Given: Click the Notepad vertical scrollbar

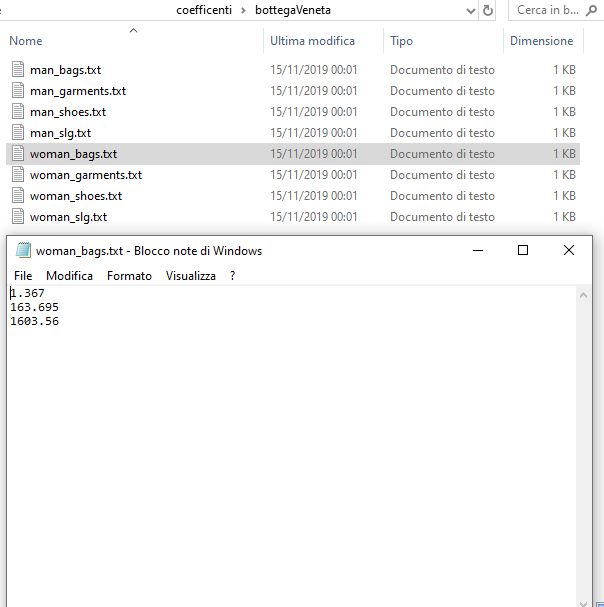Looking at the screenshot, I should point(584,450).
